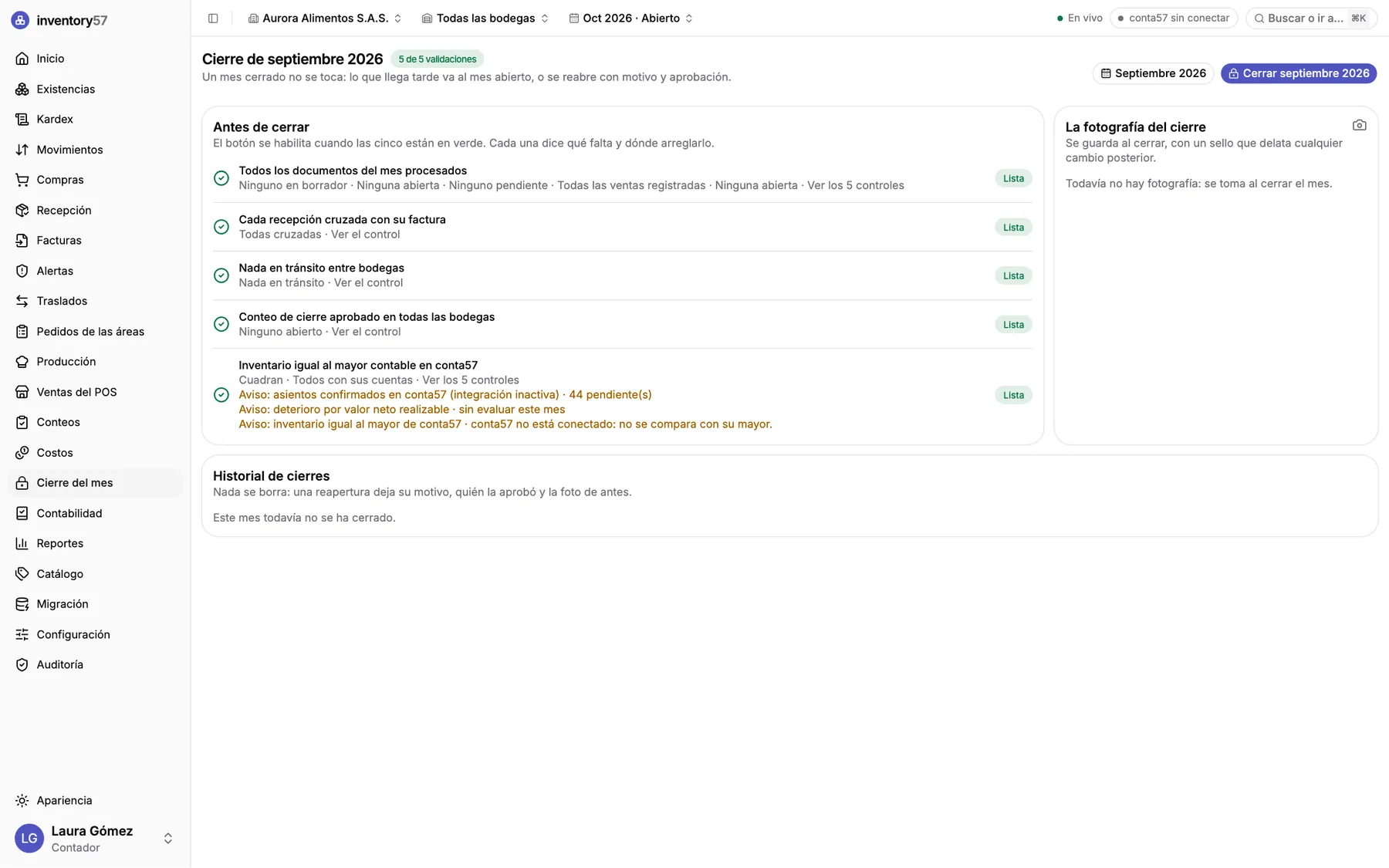Navigate to Catálogo in the sidebar
The image size is (1389, 868).
[95, 574]
